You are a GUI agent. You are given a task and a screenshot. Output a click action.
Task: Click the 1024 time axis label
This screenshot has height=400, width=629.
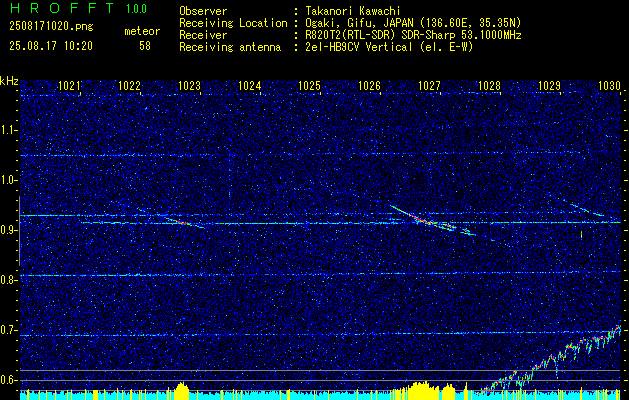point(250,86)
